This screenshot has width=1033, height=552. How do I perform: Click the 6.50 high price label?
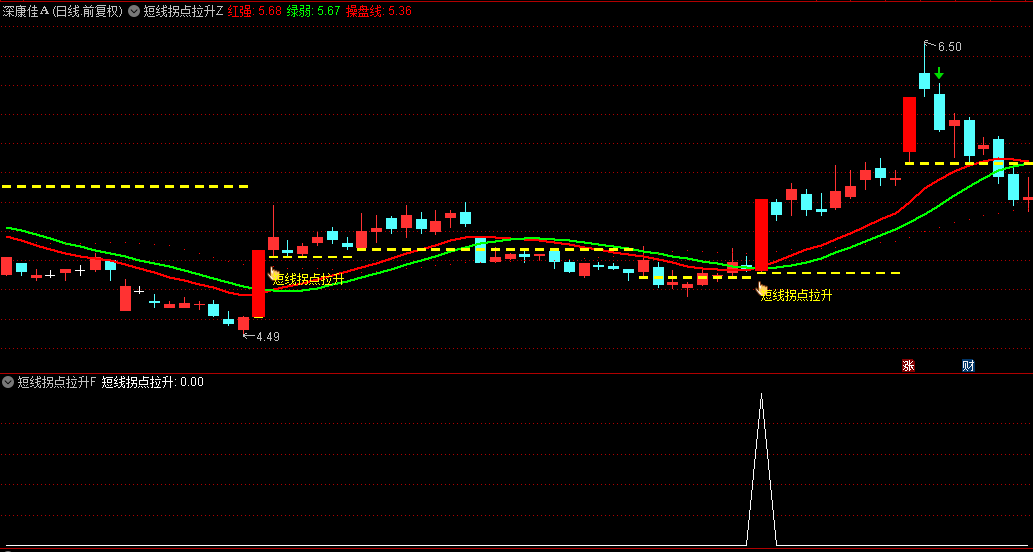pos(949,47)
